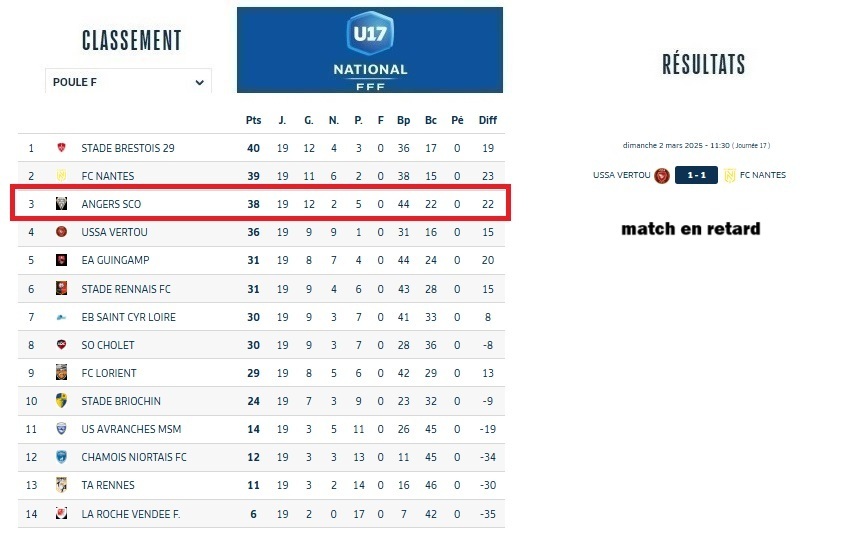865x538 pixels.
Task: Click the Stade Brestois 29 club logo
Action: pyautogui.click(x=61, y=148)
